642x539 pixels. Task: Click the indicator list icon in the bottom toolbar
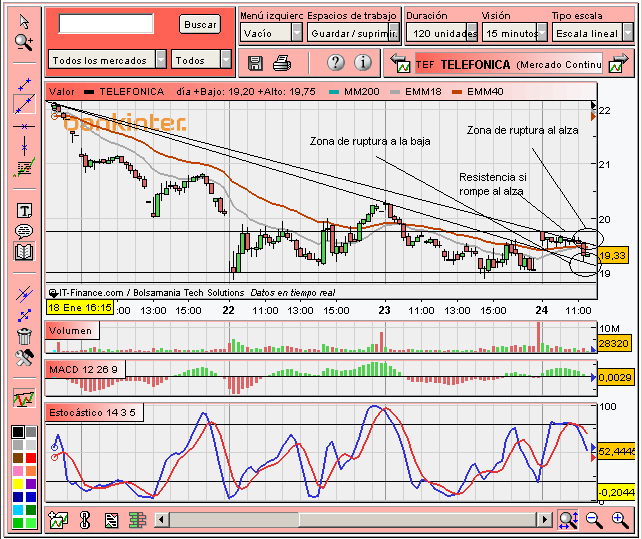pos(111,520)
